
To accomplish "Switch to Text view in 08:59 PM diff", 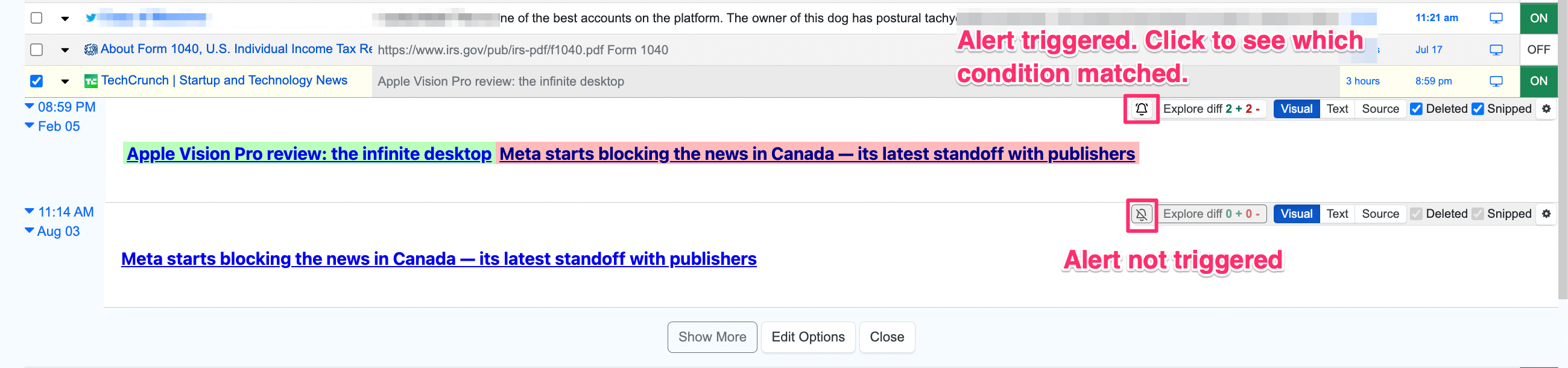I will [x=1336, y=109].
